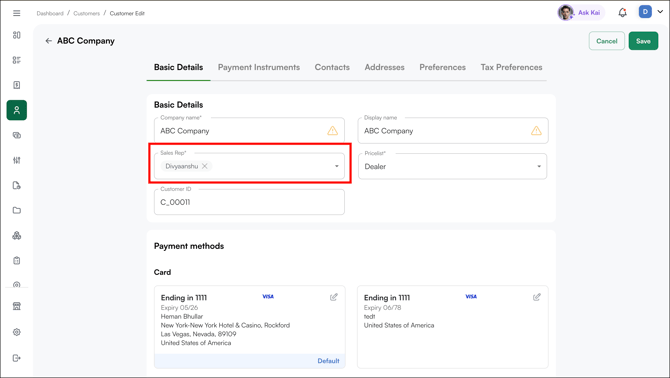Select the highlighted Customers person icon
Screen dimensions: 670x378
(17, 110)
